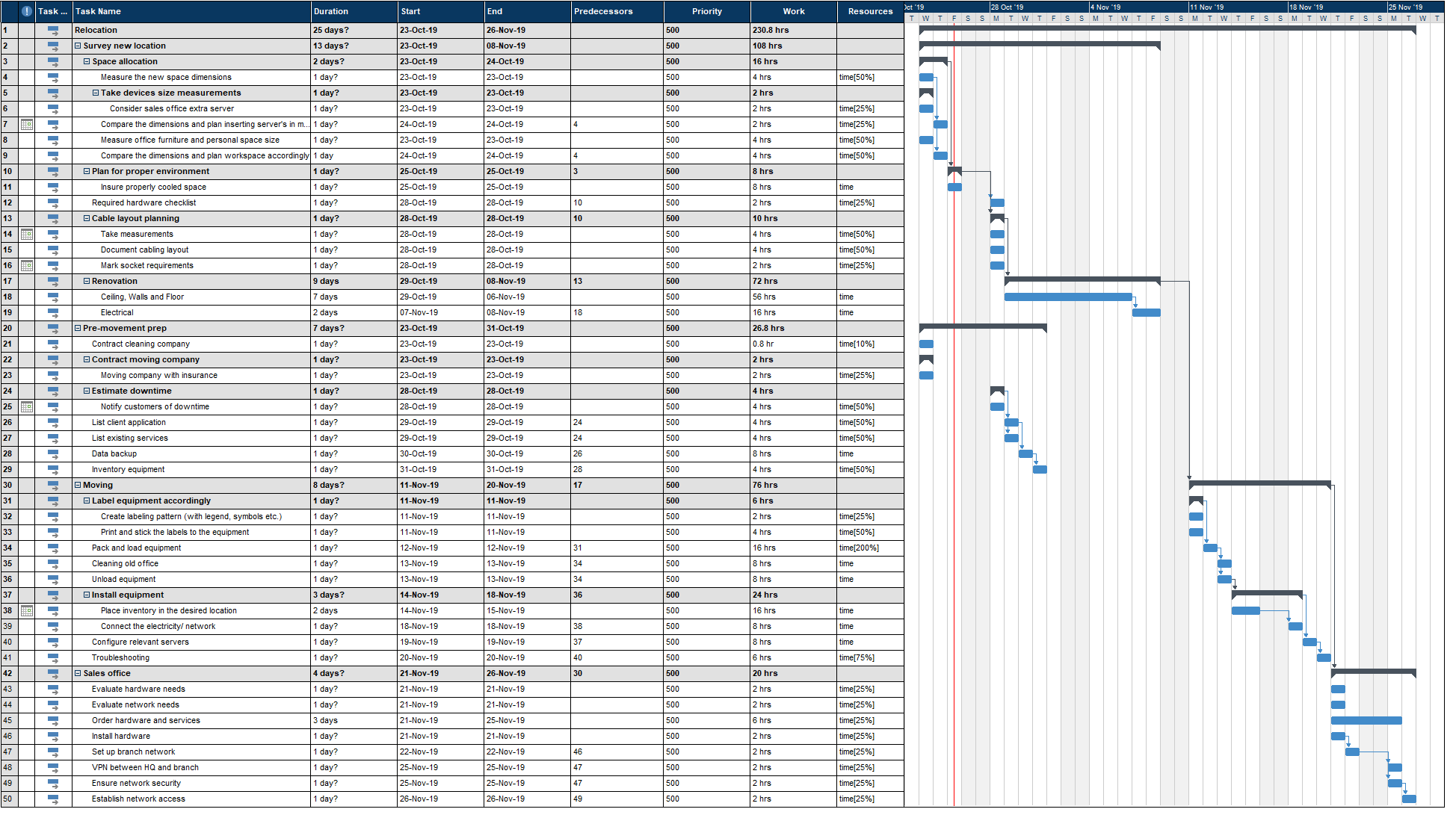Click the calendar icon next to Place inventory task

[x=27, y=610]
